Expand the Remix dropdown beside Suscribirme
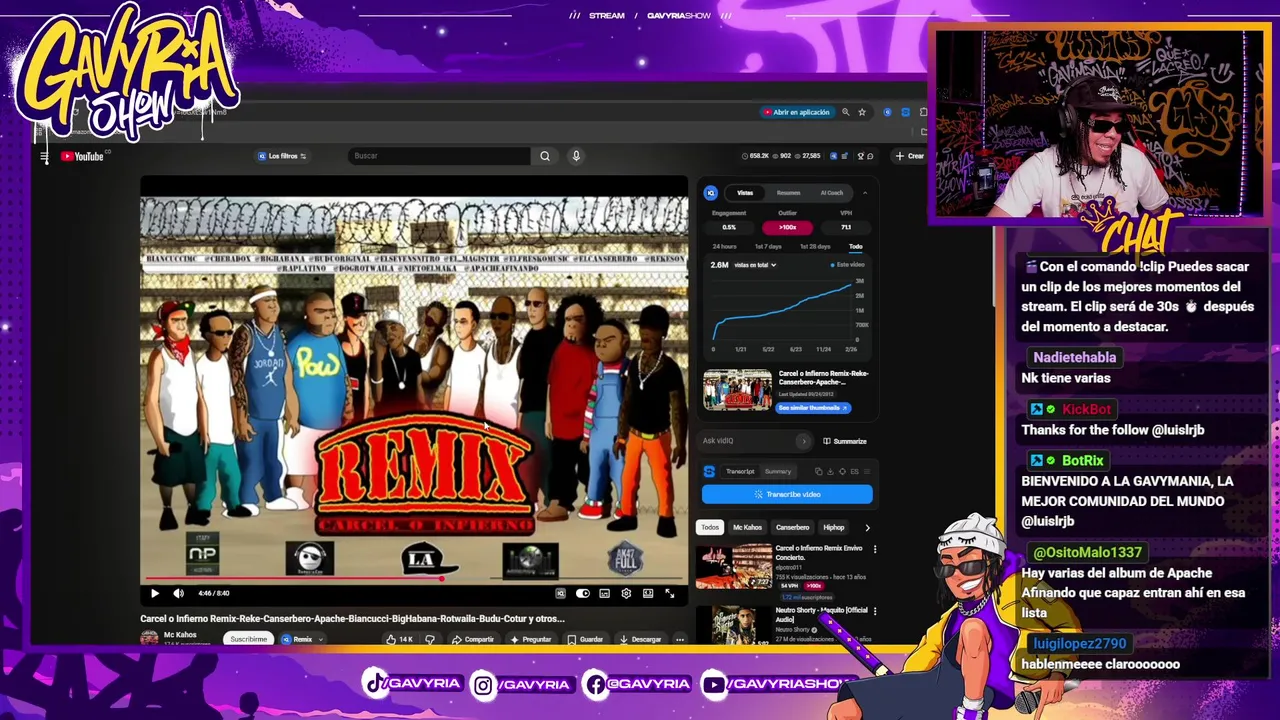The image size is (1280, 720). coord(301,639)
